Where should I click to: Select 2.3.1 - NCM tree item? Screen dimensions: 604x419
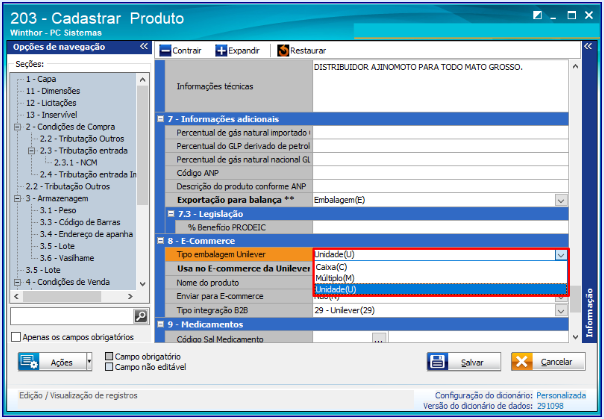coord(76,163)
